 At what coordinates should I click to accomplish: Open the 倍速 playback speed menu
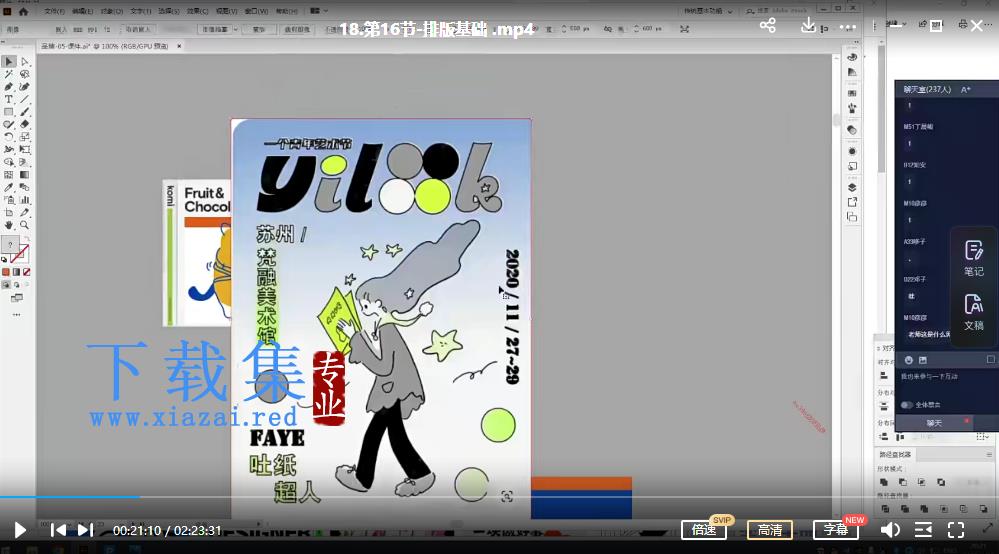[704, 530]
